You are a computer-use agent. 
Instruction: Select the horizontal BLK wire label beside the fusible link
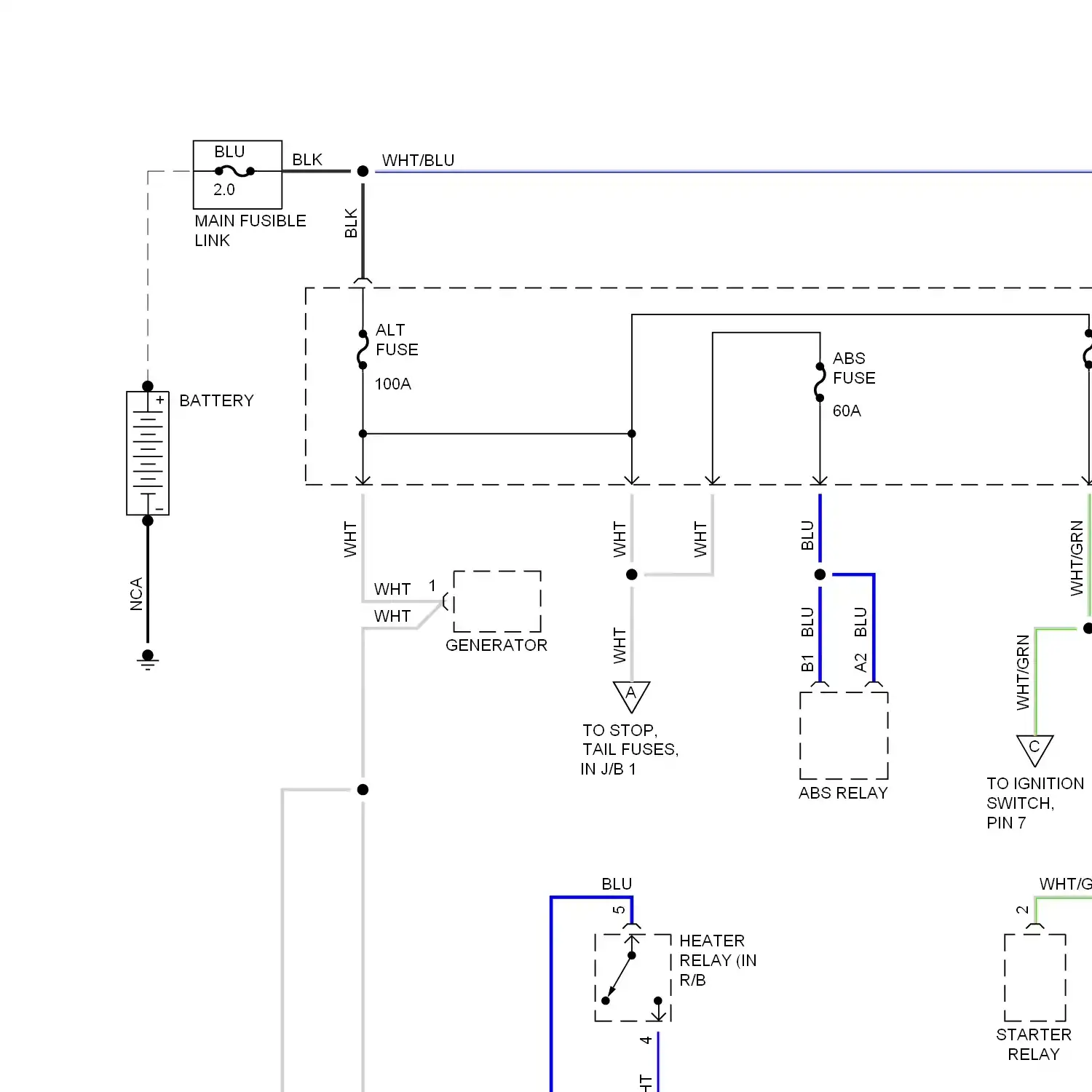[x=307, y=159]
